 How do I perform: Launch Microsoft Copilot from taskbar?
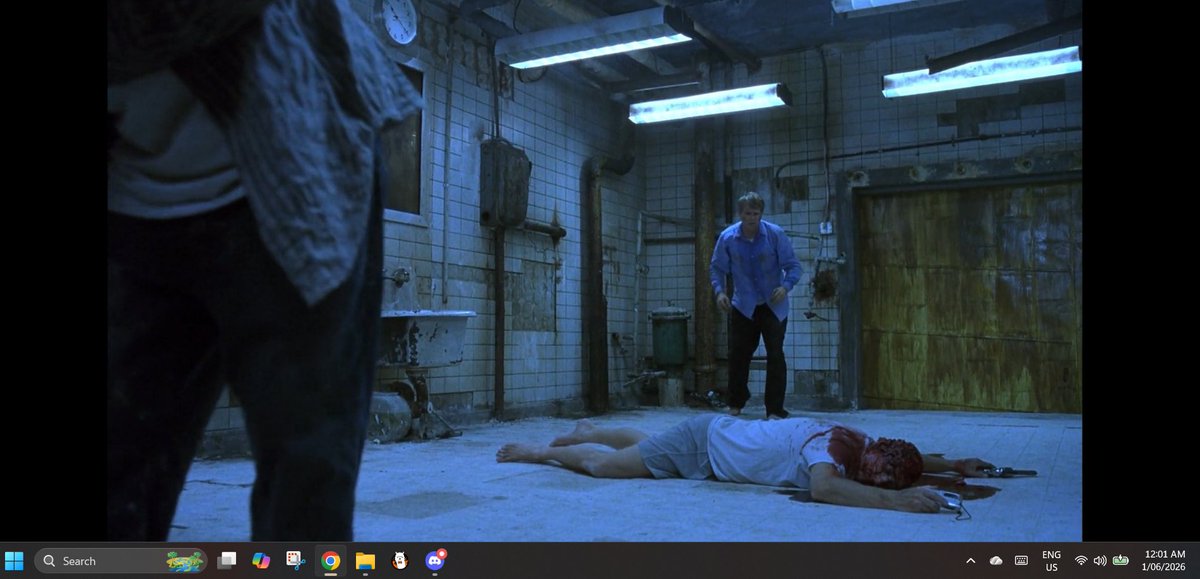click(x=261, y=561)
